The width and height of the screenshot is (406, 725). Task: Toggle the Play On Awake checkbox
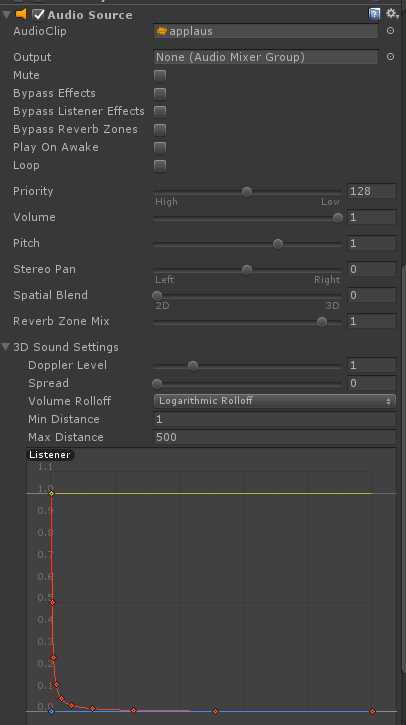click(160, 147)
